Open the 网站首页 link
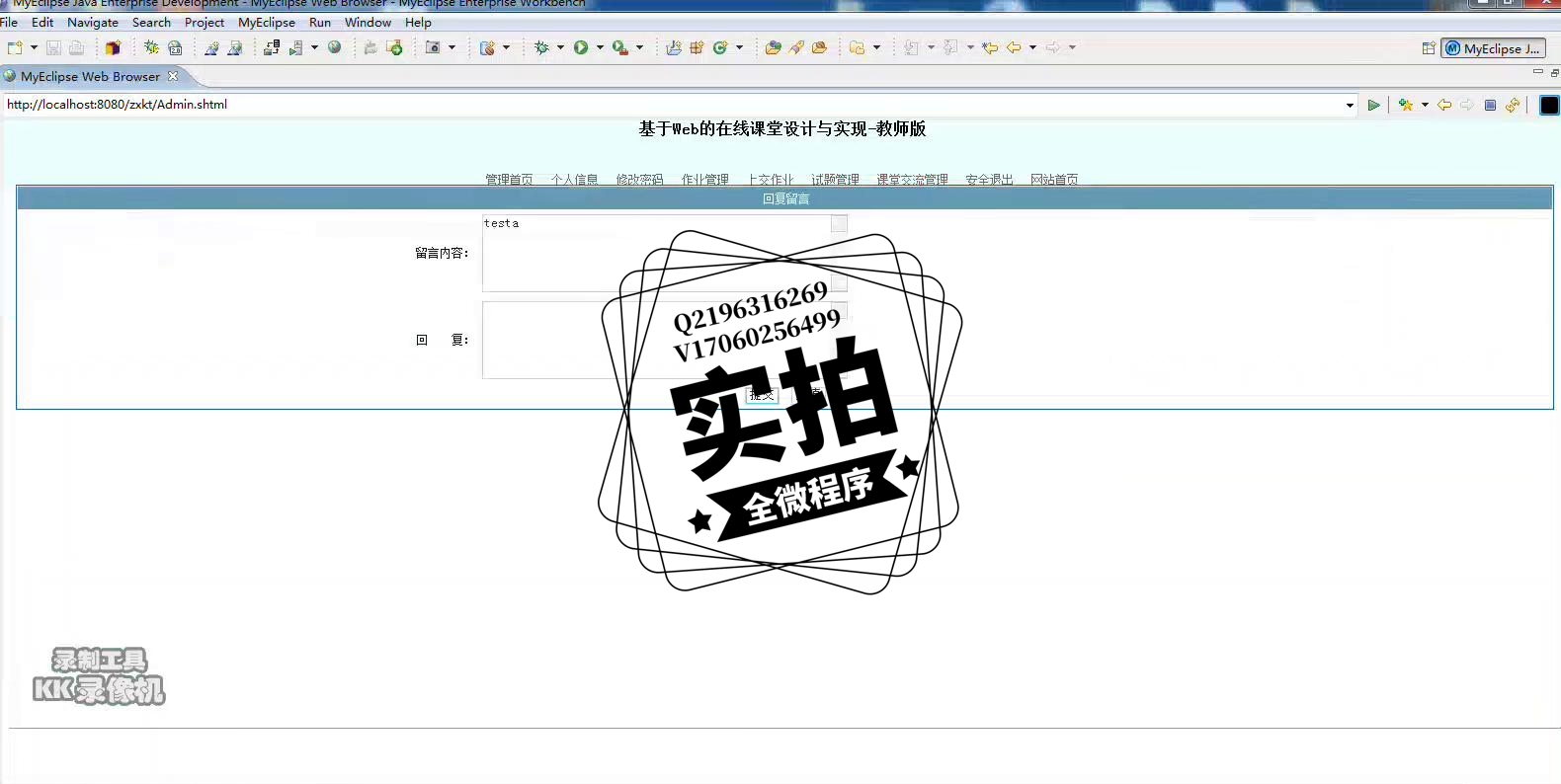The width and height of the screenshot is (1561, 784). pos(1054,180)
